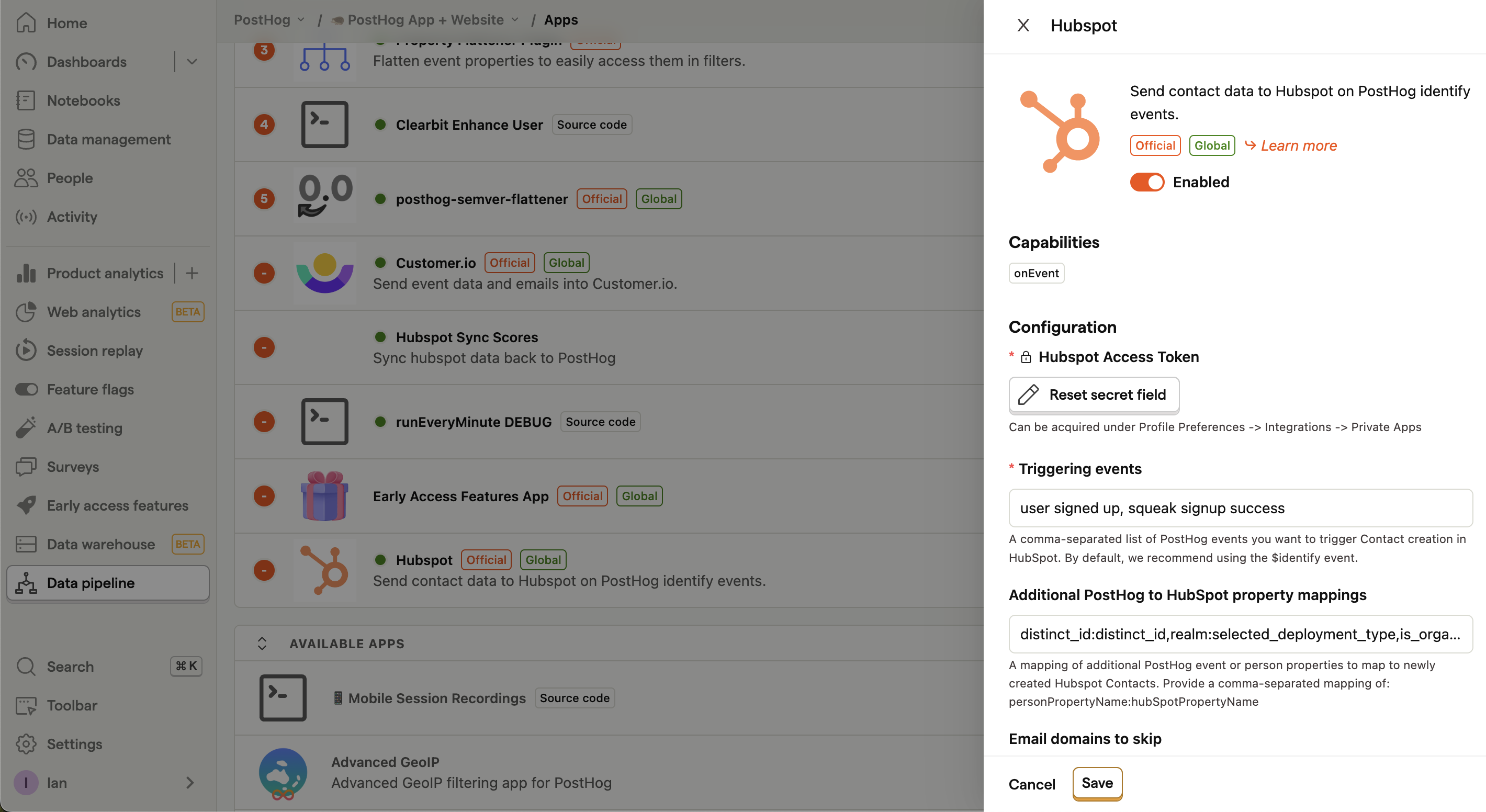Open Product analytics
Screen dimensions: 1486x812
click(105, 273)
